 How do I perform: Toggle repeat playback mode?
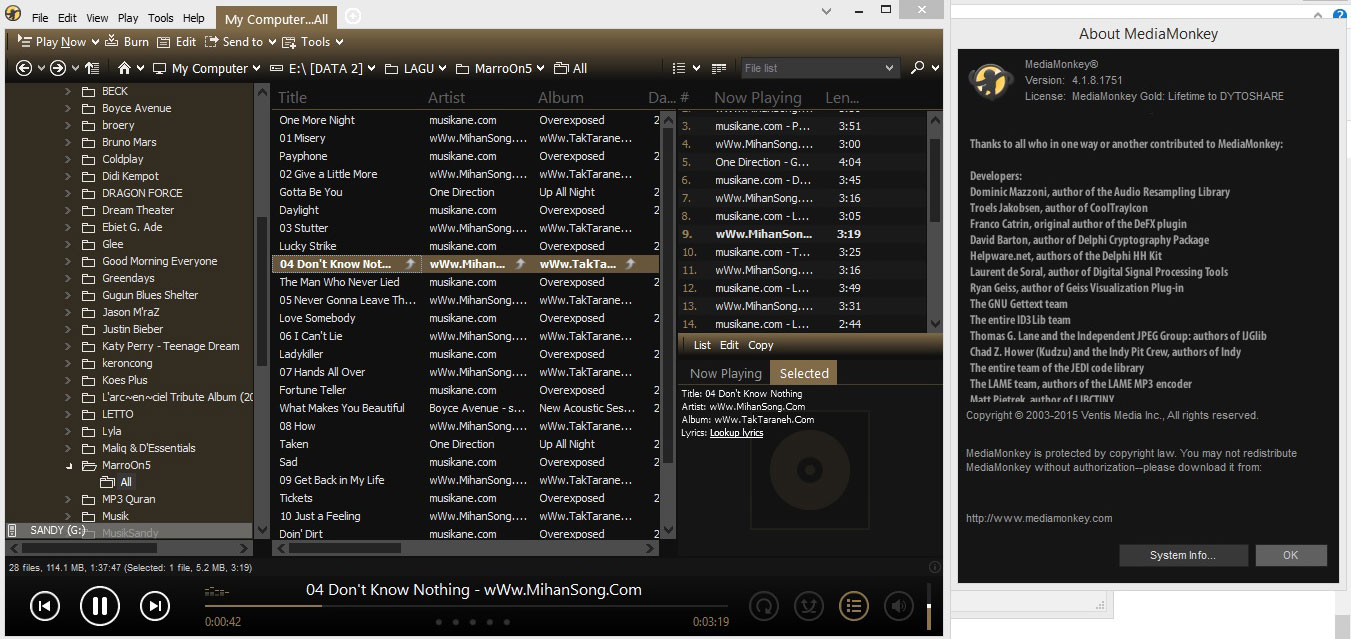pos(764,605)
